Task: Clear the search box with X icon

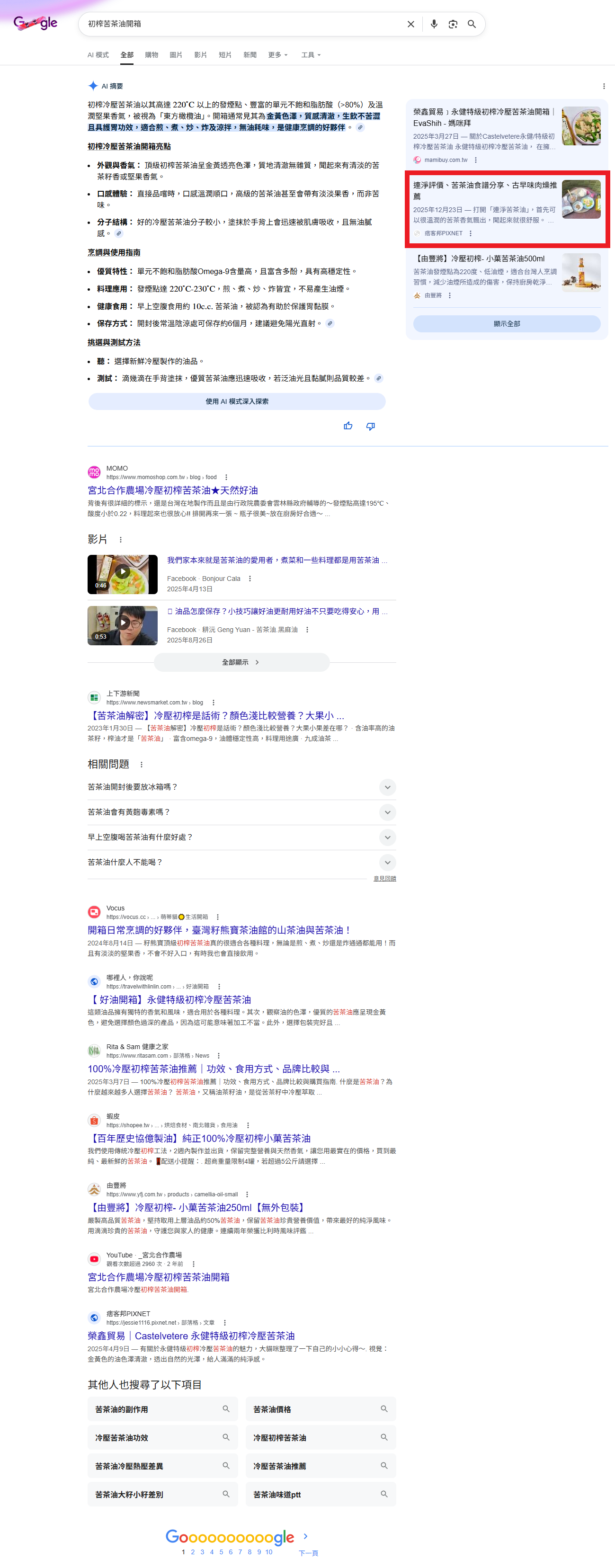Action: [x=410, y=24]
